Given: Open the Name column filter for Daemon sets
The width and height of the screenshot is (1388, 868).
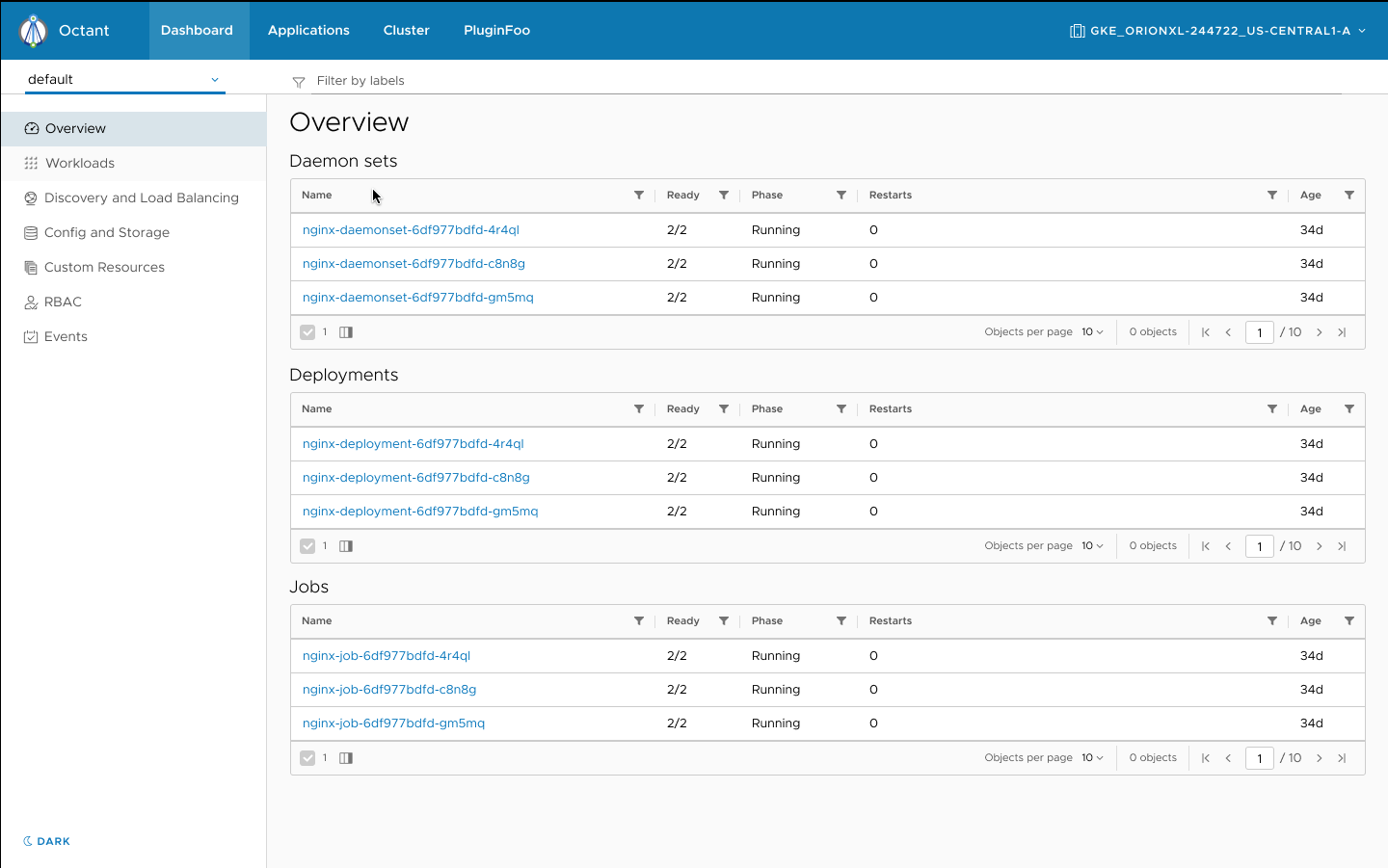Looking at the screenshot, I should pyautogui.click(x=638, y=195).
